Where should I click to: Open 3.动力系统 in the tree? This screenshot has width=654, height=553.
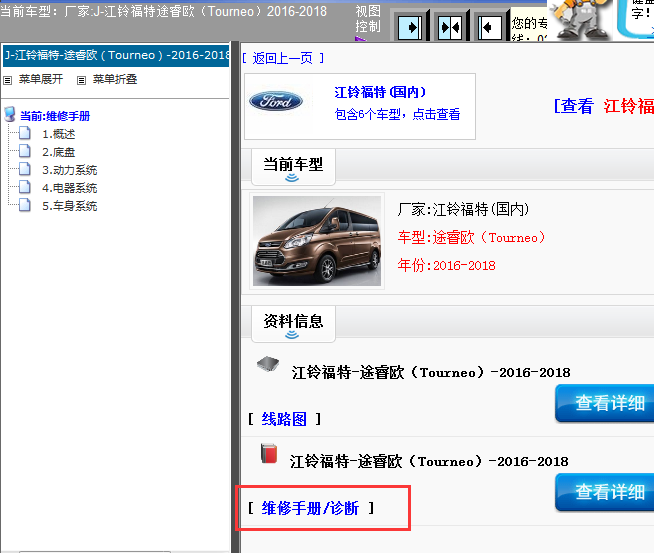click(x=69, y=170)
